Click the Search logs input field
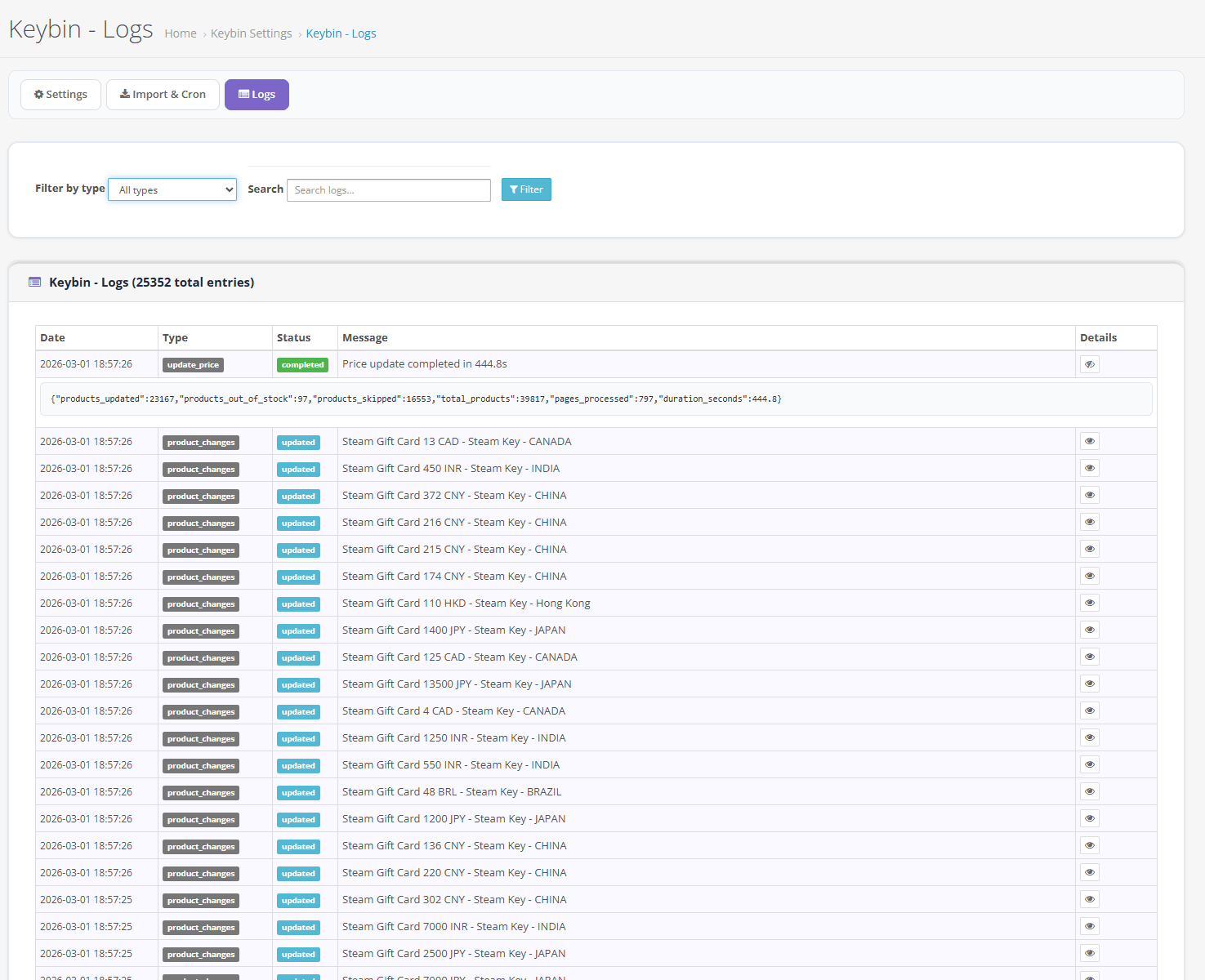Image resolution: width=1205 pixels, height=980 pixels. (x=388, y=190)
